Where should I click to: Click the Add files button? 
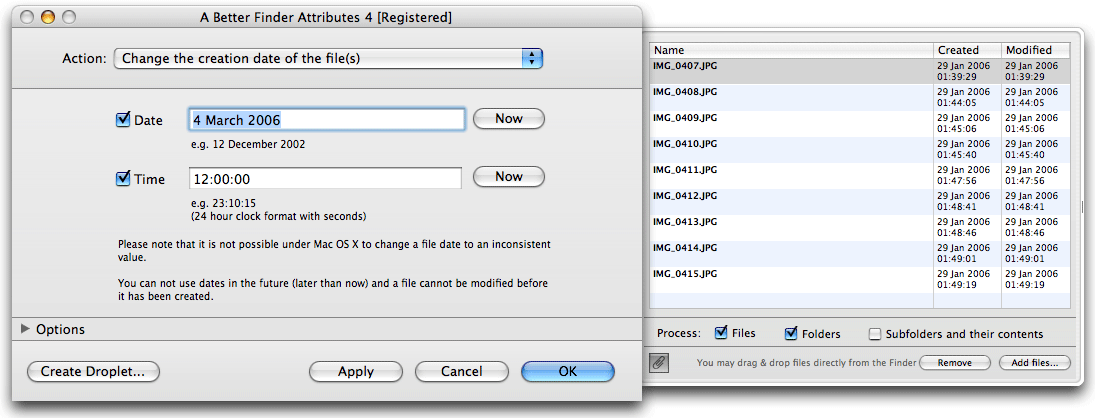click(x=1034, y=363)
